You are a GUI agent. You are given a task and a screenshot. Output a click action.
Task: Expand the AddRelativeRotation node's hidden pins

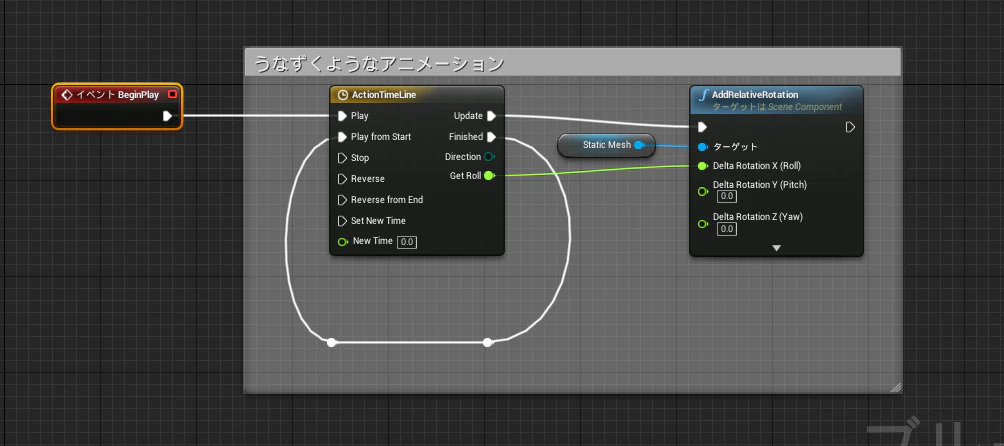coord(777,248)
